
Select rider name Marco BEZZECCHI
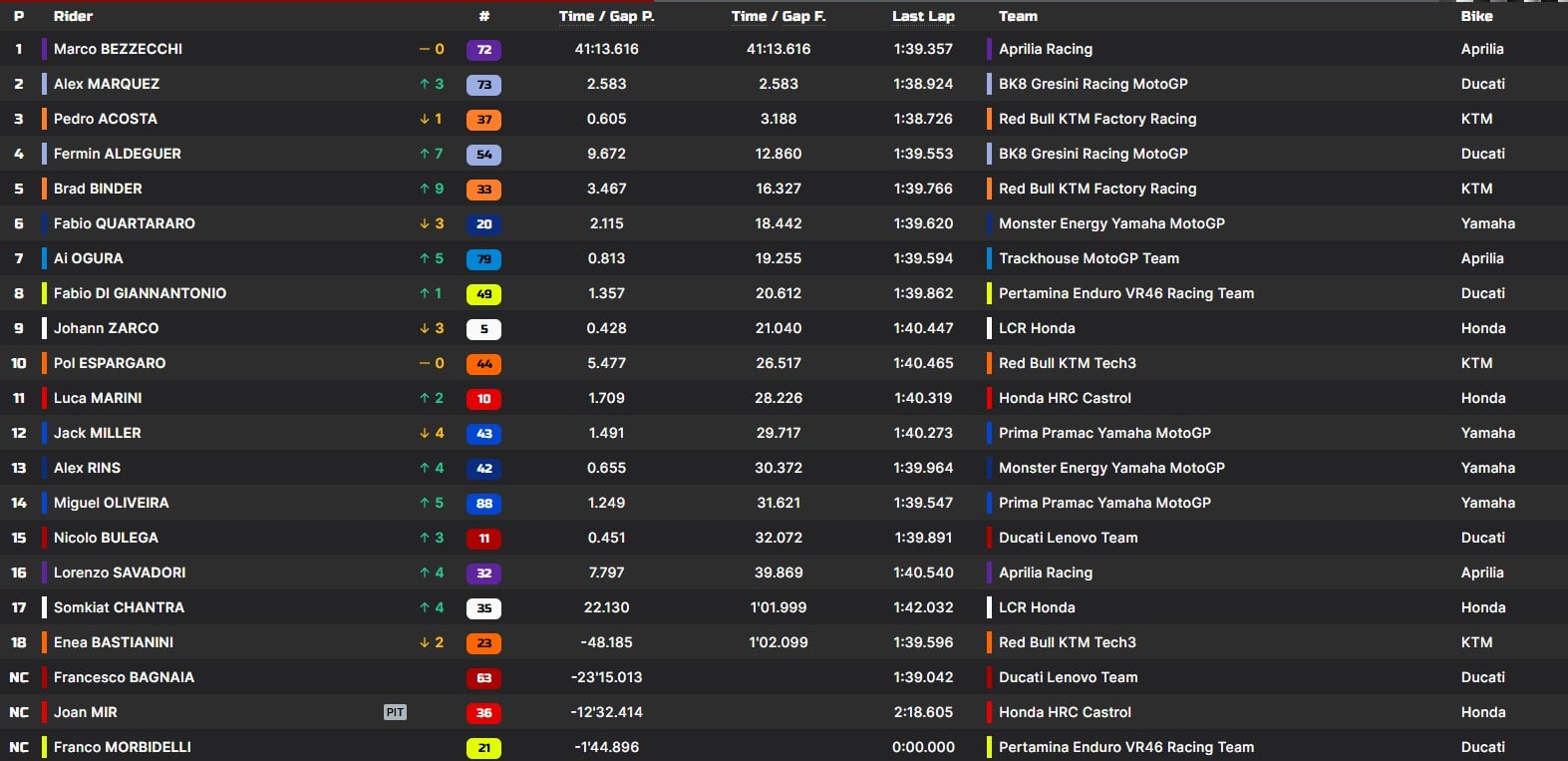118,49
